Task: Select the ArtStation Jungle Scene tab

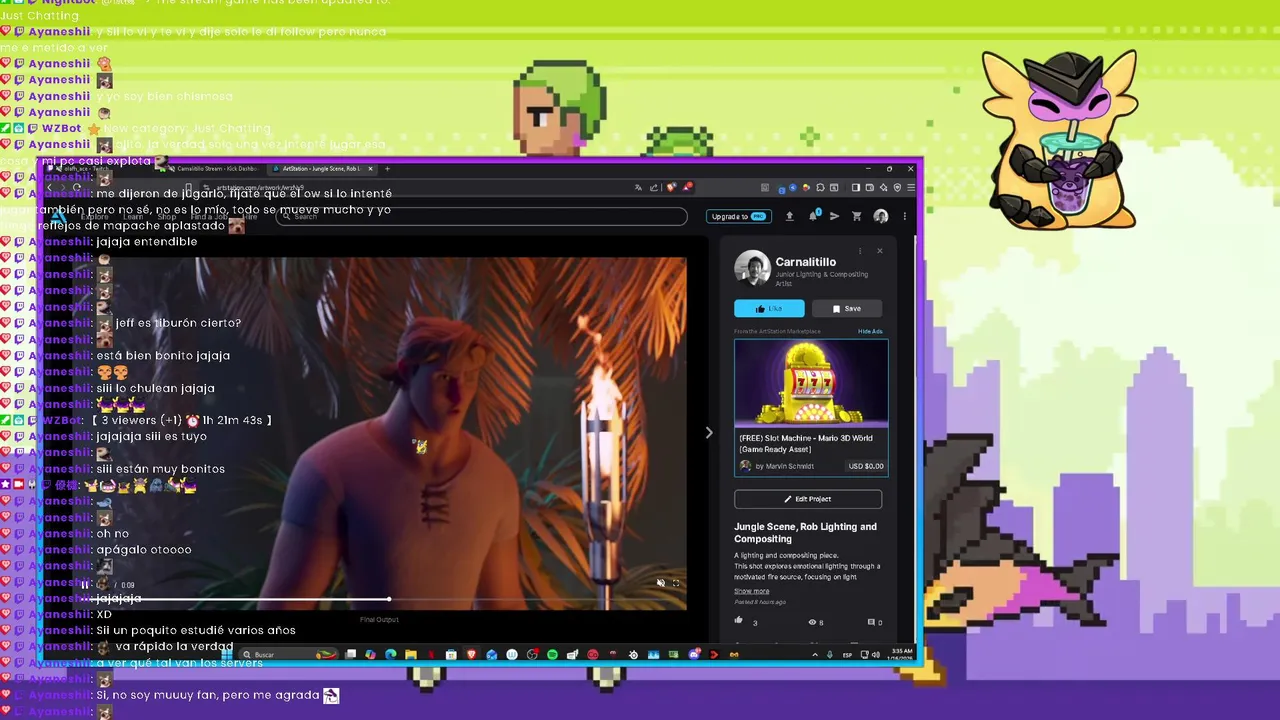Action: click(x=322, y=169)
